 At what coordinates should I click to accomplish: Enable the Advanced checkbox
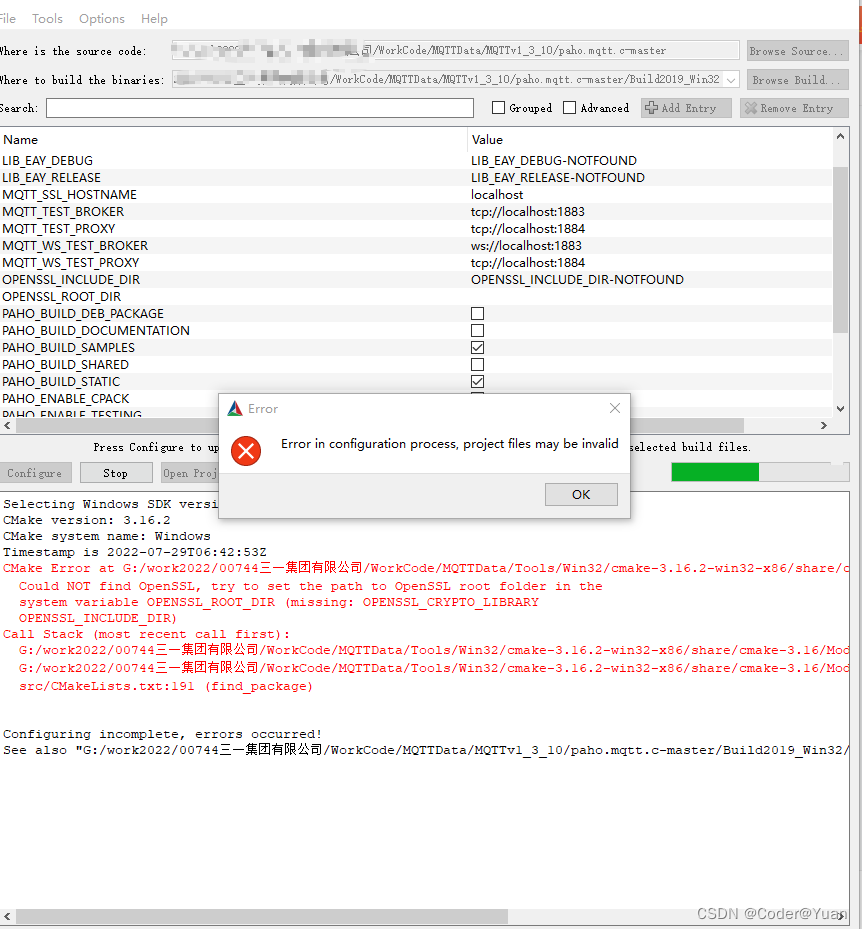tap(569, 107)
